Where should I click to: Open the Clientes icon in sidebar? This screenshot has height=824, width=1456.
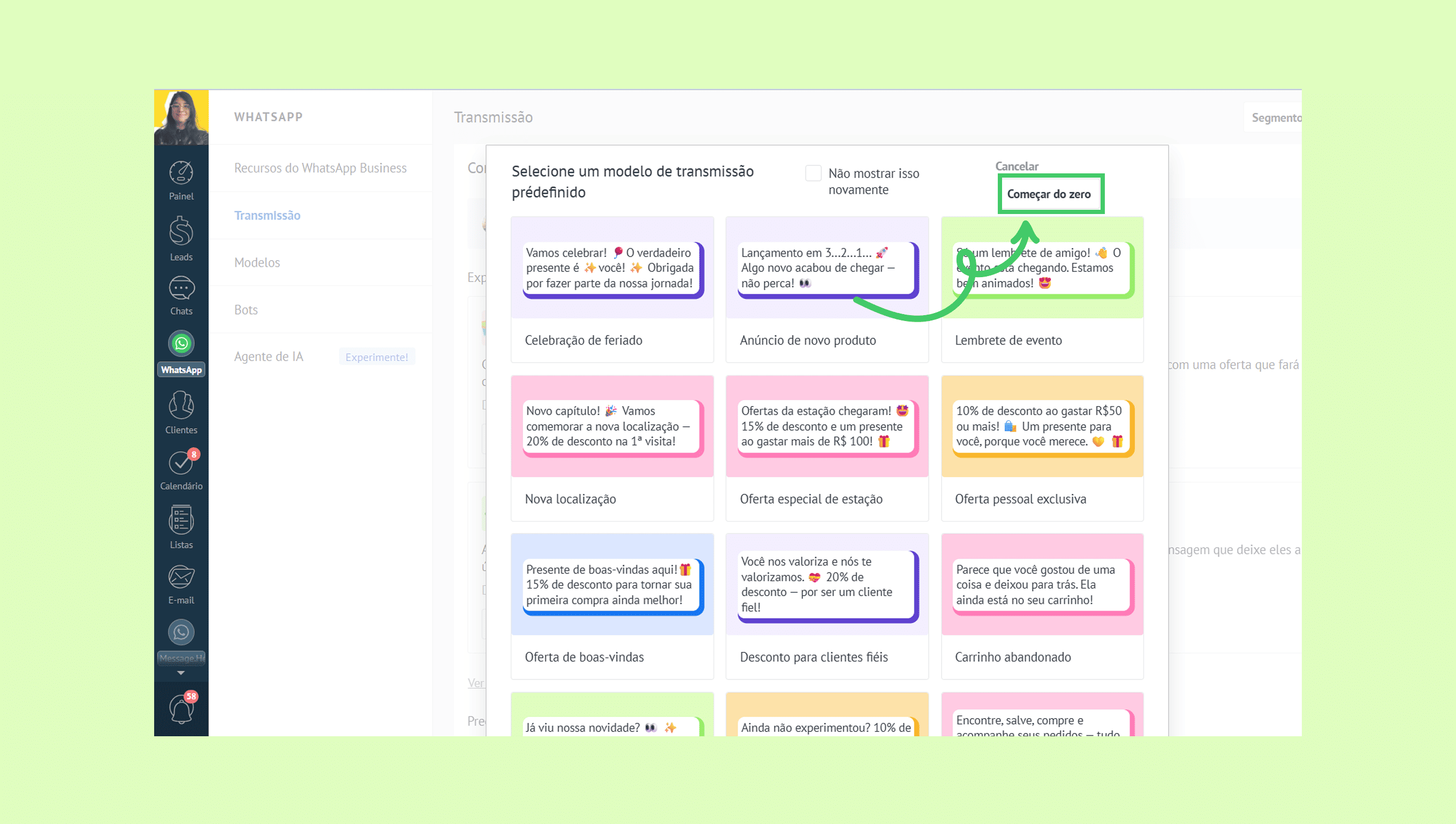[181, 406]
